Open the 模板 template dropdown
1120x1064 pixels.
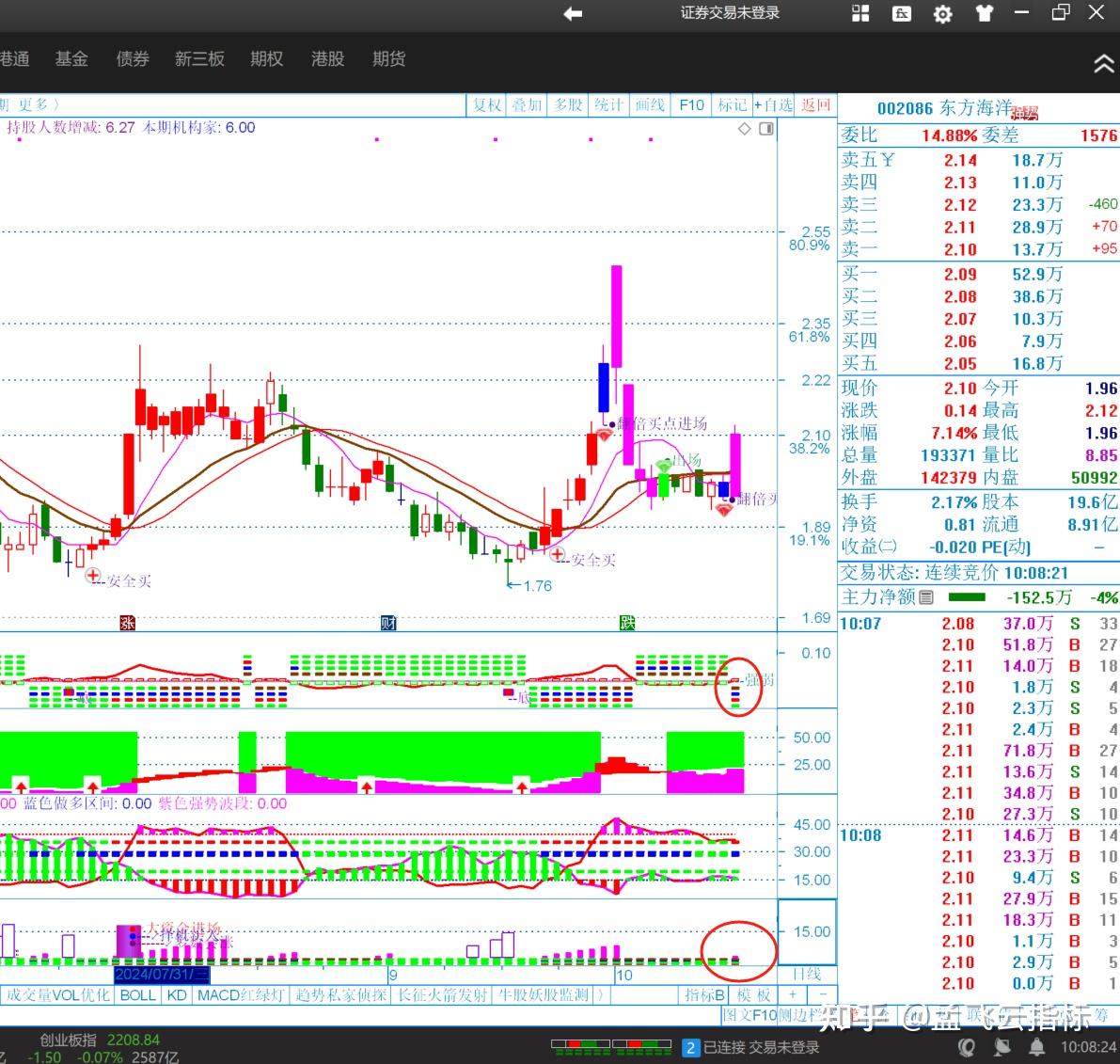coord(754,994)
